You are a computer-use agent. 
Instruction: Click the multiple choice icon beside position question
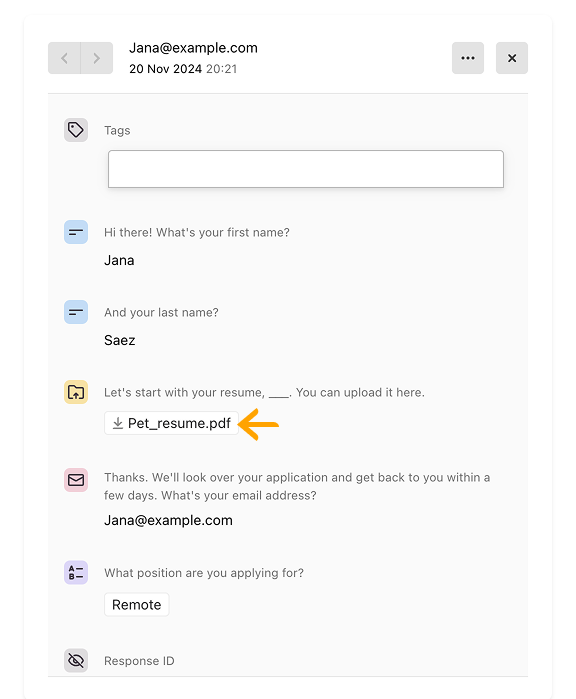click(x=76, y=572)
